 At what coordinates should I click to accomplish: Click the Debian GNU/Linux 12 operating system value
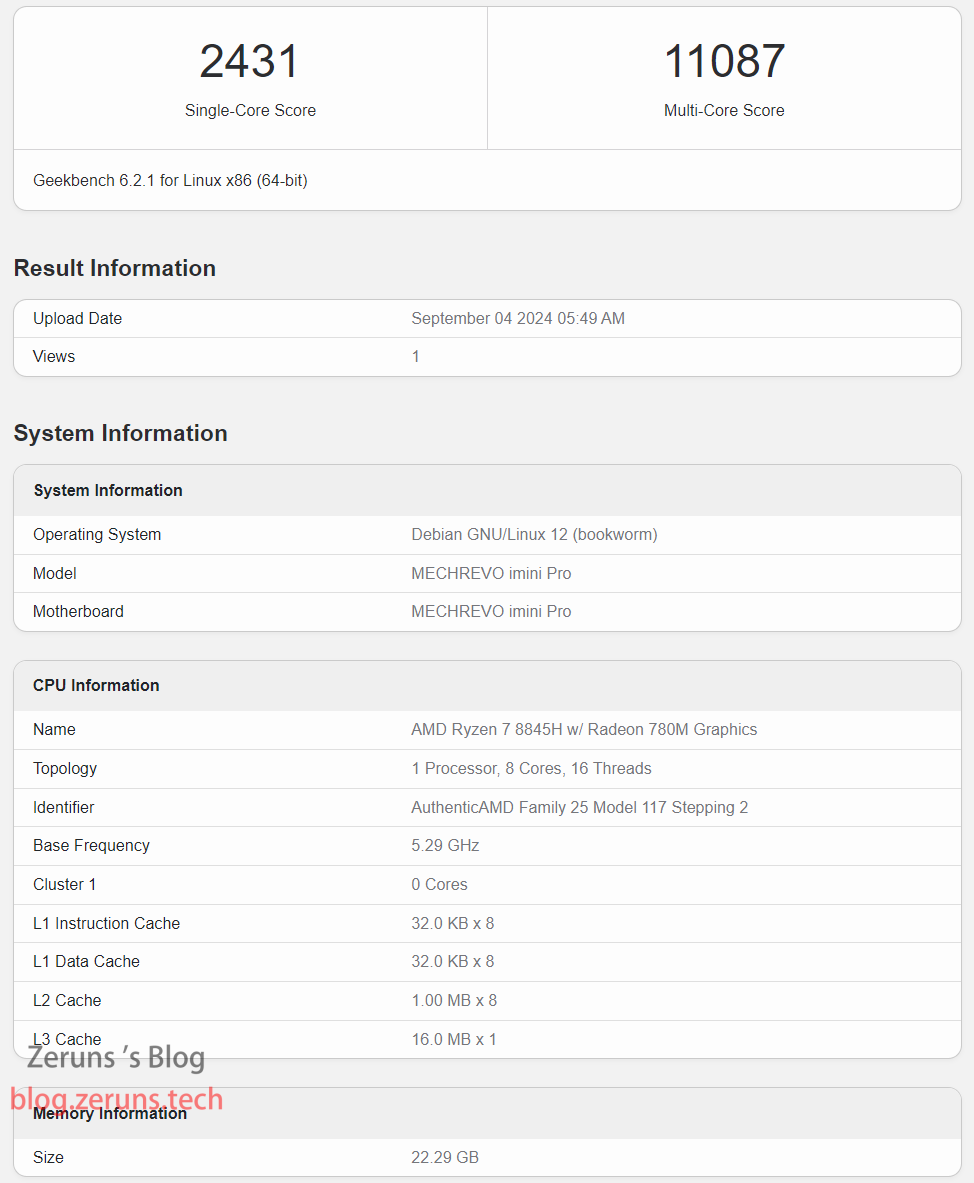pyautogui.click(x=534, y=535)
